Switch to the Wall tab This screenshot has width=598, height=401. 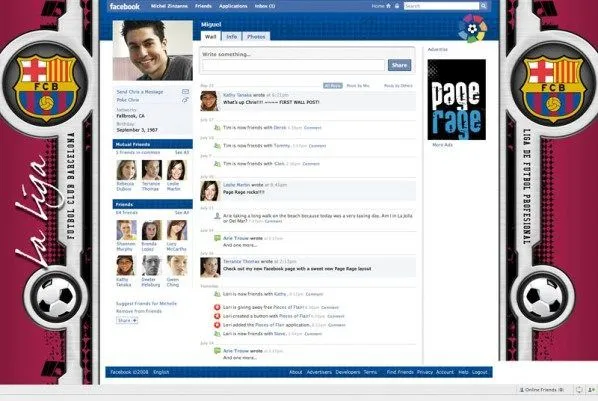pos(211,36)
